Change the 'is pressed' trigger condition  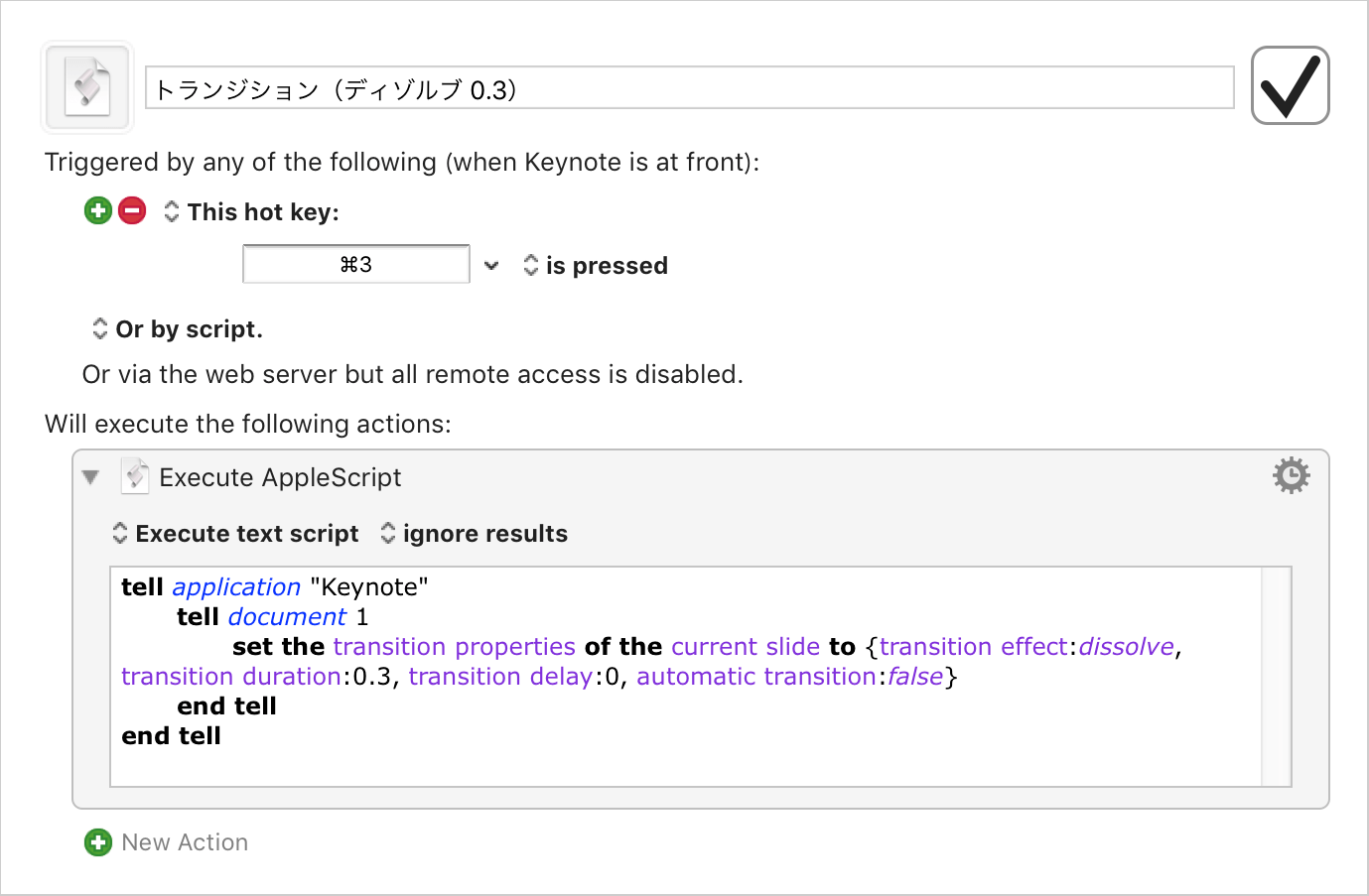tap(596, 266)
